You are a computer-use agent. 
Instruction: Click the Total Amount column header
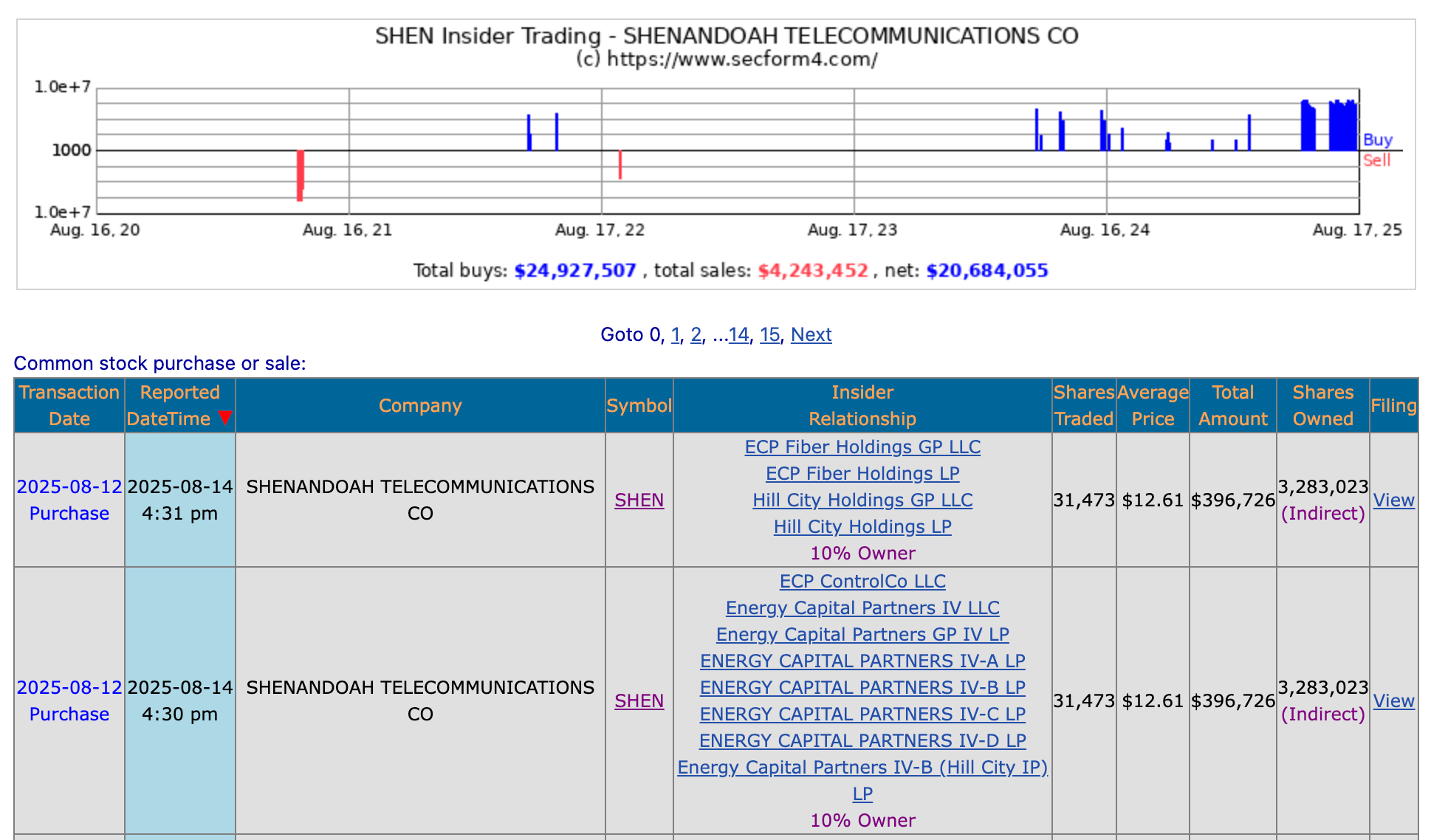pyautogui.click(x=1232, y=405)
